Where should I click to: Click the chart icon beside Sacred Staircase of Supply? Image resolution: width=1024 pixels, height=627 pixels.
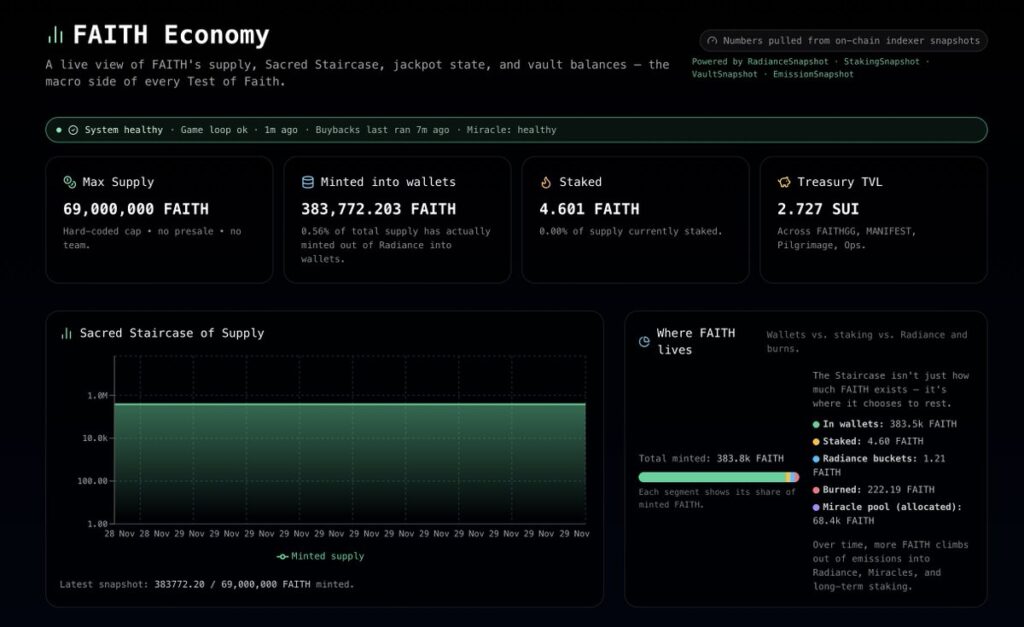pyautogui.click(x=66, y=333)
